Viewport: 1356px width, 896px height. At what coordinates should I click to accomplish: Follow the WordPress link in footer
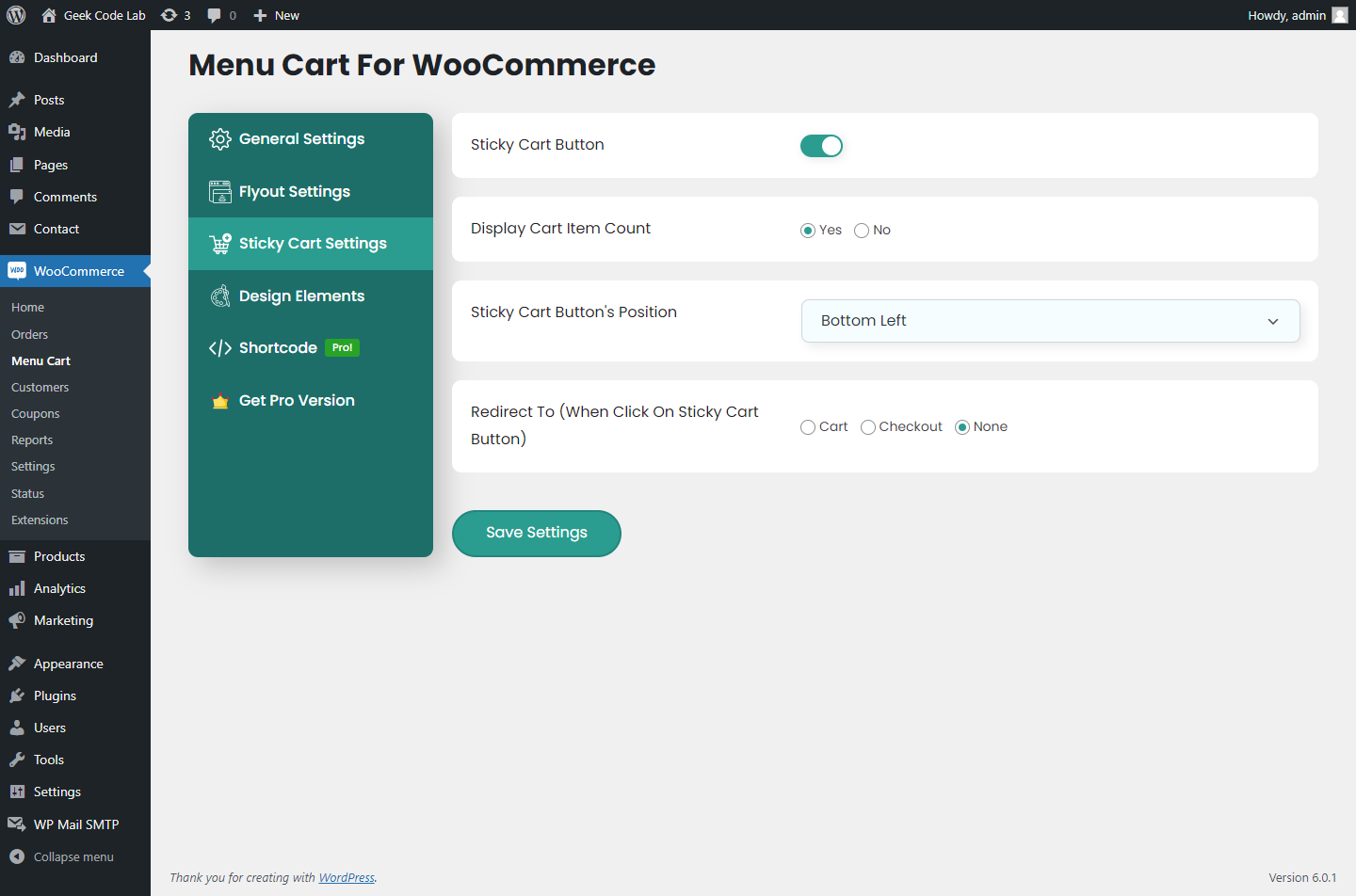pyautogui.click(x=347, y=878)
